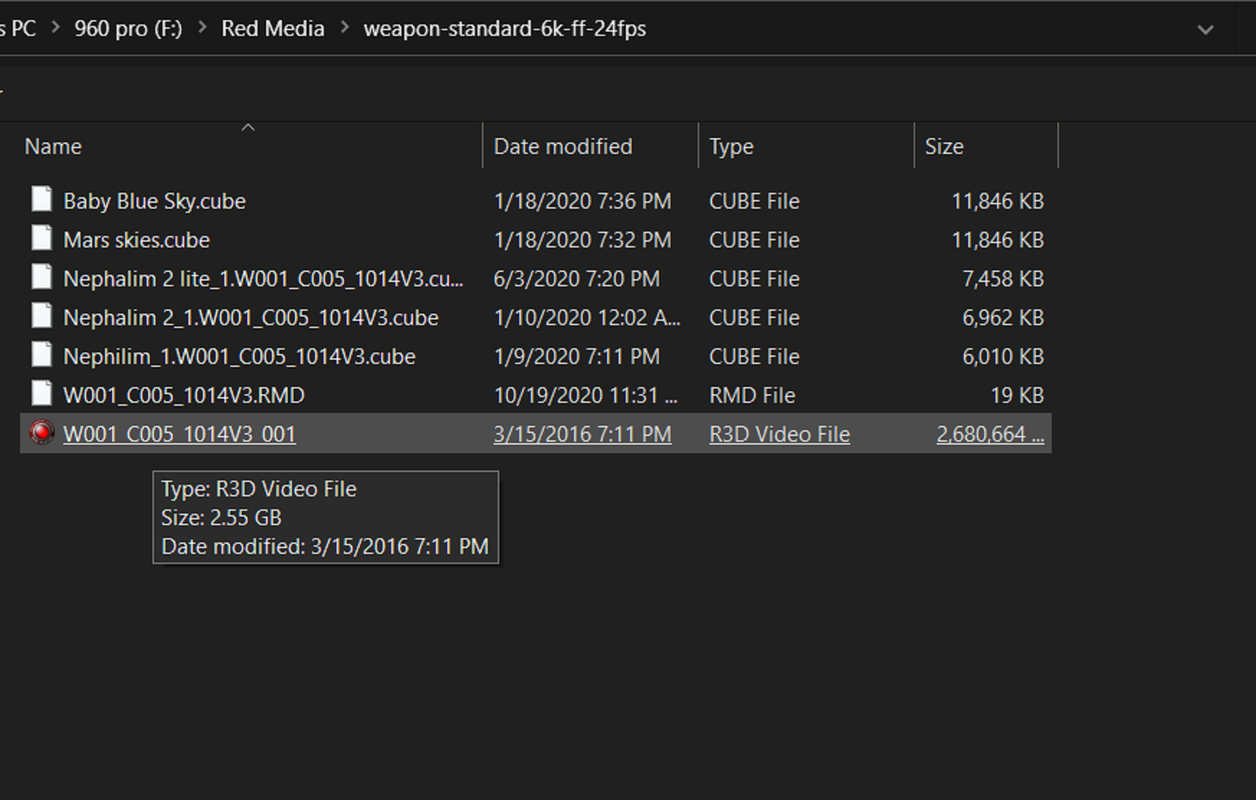Click the 6,010 KB size cell

coord(1003,357)
